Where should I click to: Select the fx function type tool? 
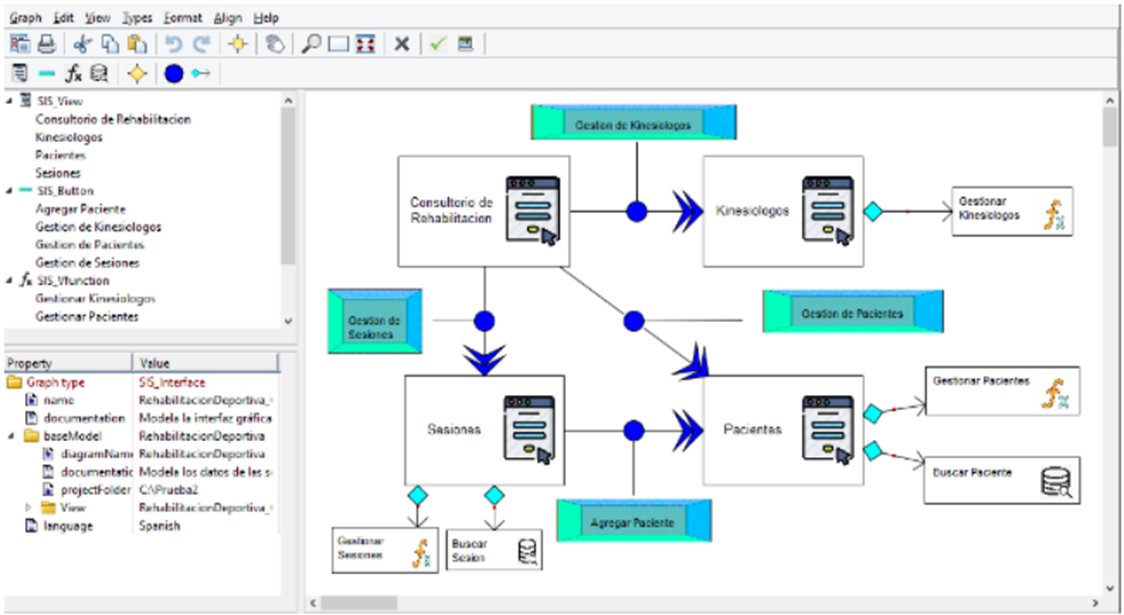click(73, 73)
